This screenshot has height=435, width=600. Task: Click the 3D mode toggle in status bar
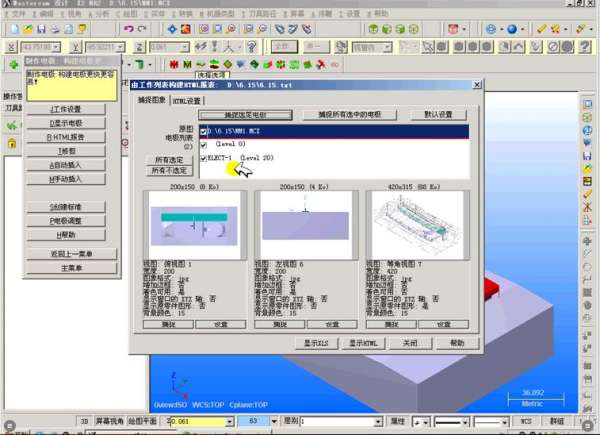tap(84, 421)
